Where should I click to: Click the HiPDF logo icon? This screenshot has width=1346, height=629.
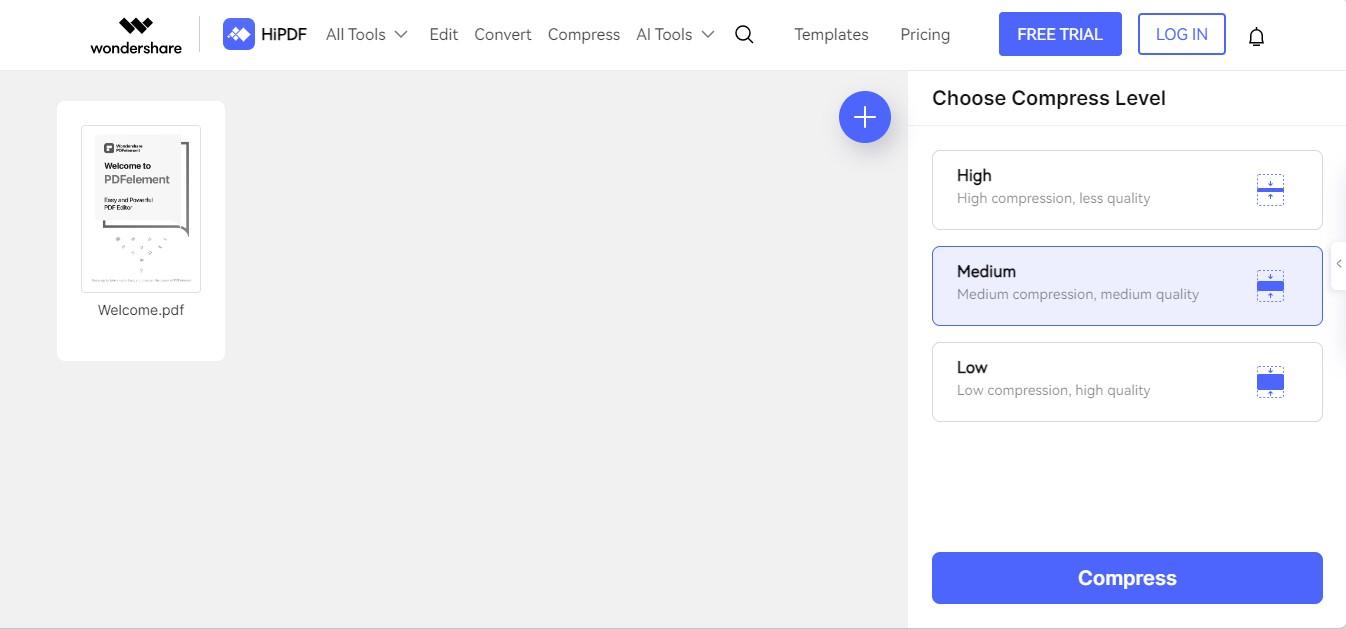[239, 34]
